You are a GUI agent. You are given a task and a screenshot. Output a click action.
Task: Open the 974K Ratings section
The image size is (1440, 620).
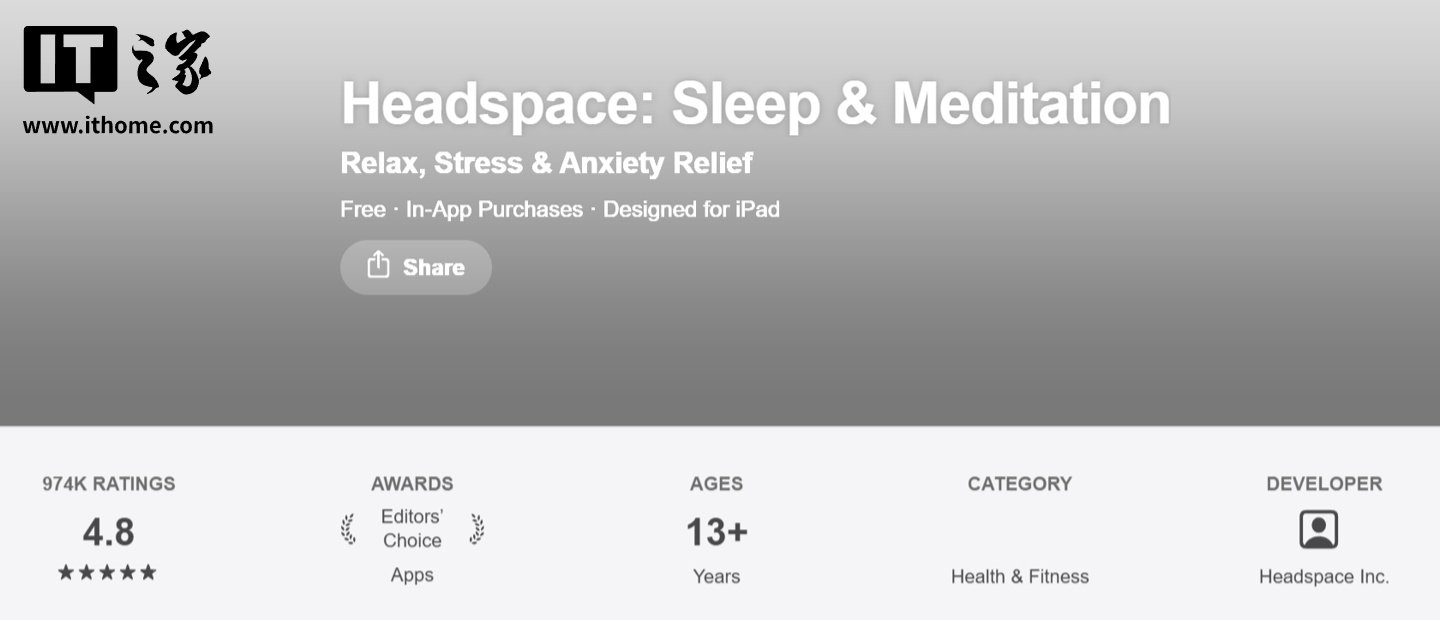point(107,484)
